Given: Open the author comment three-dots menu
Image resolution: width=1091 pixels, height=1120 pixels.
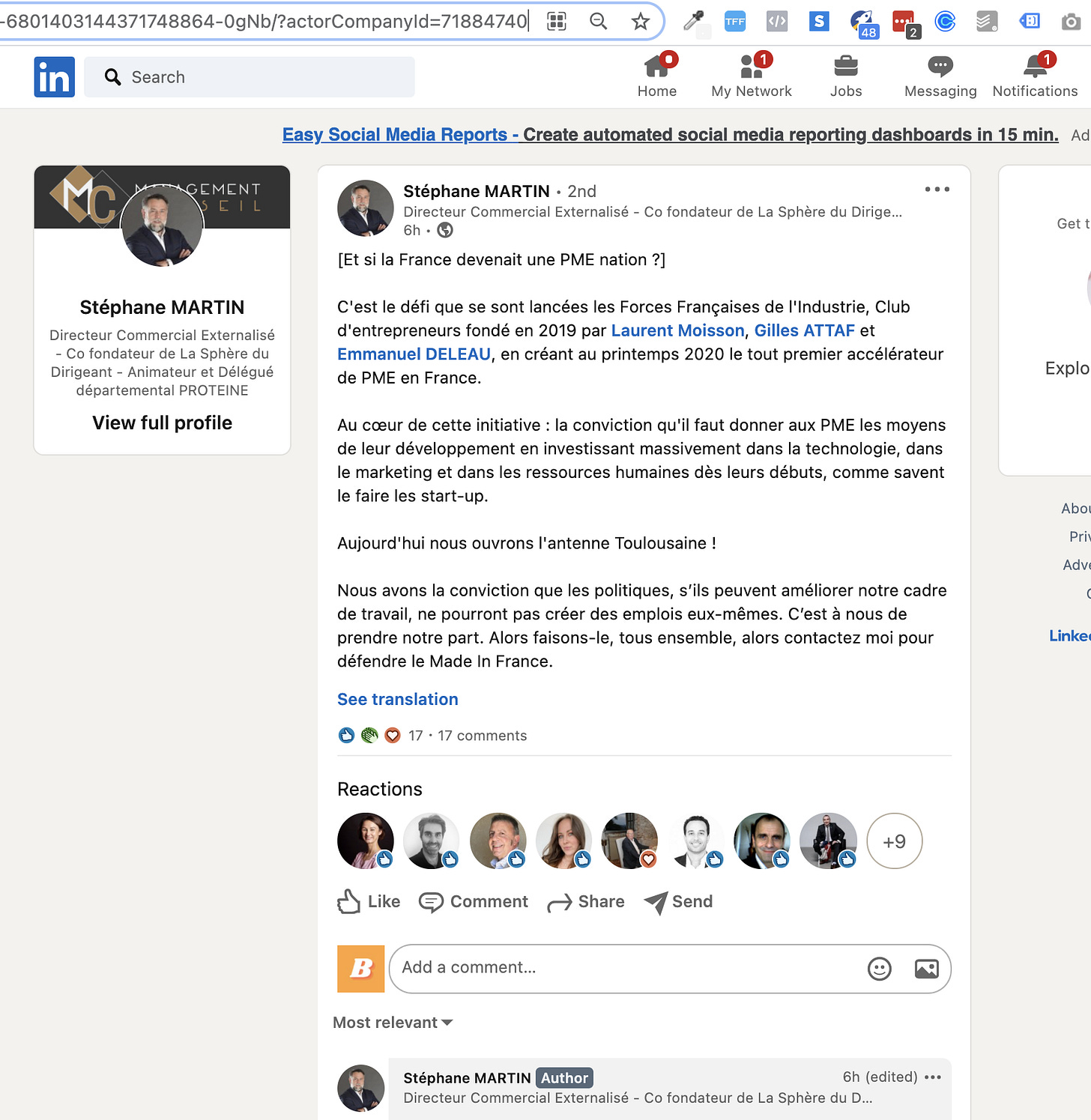Looking at the screenshot, I should 933,1077.
